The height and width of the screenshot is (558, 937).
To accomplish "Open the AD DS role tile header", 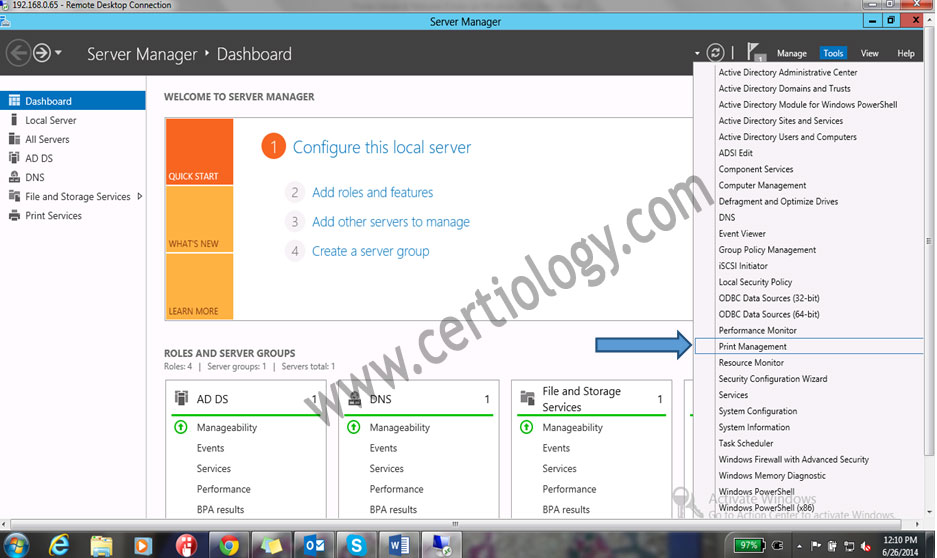I will pos(246,398).
